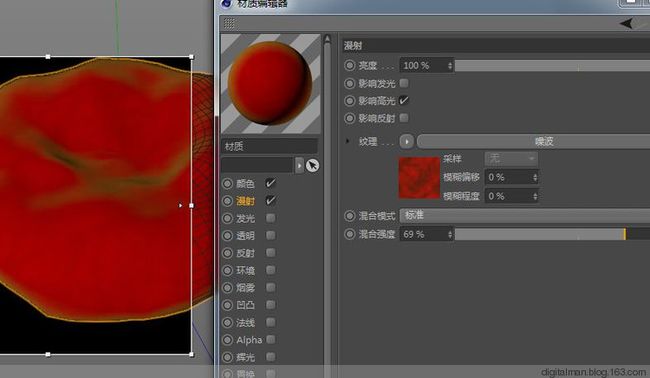Select the Alpha channel label

pos(249,340)
